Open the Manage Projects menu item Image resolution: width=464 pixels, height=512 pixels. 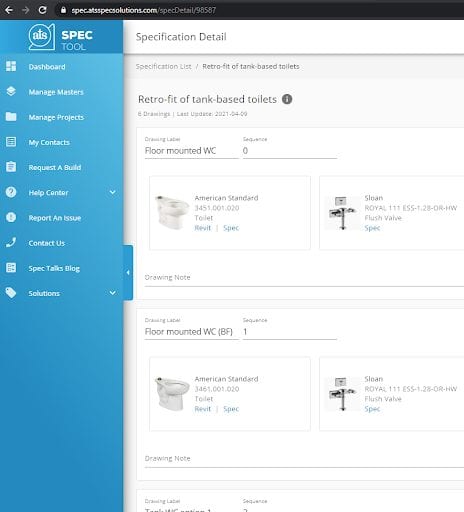point(56,117)
